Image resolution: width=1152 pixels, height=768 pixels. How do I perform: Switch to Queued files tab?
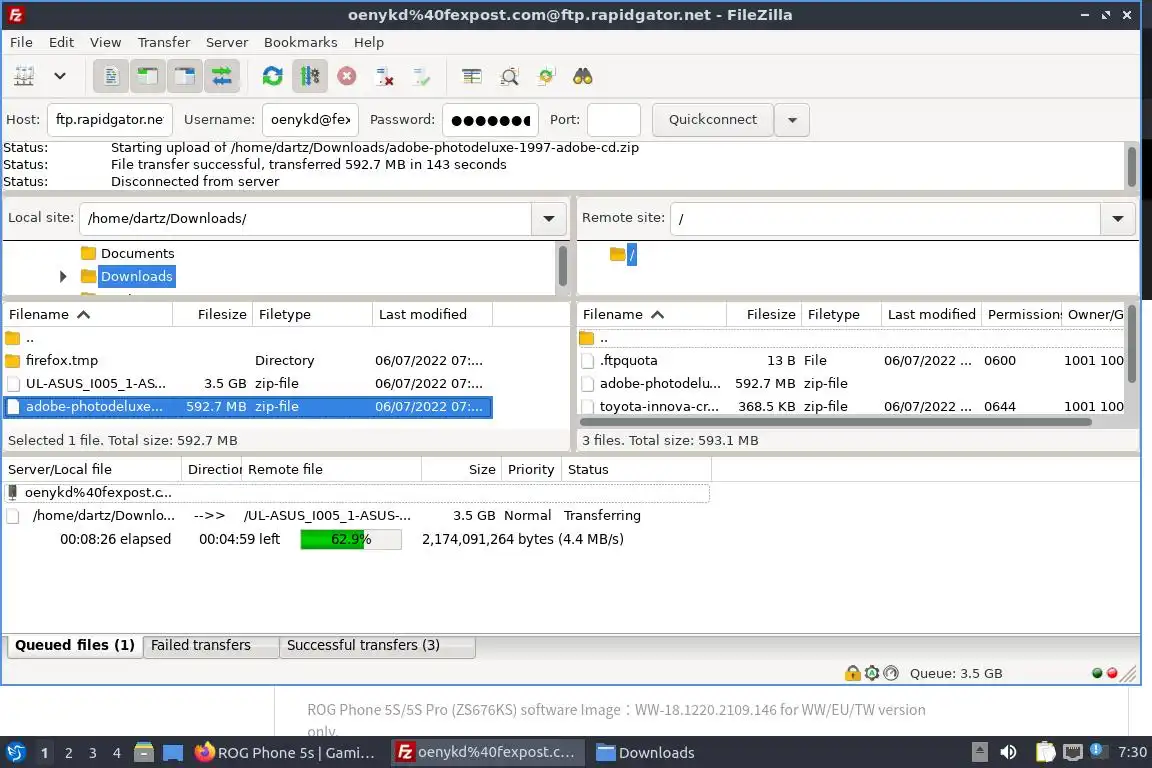point(75,645)
